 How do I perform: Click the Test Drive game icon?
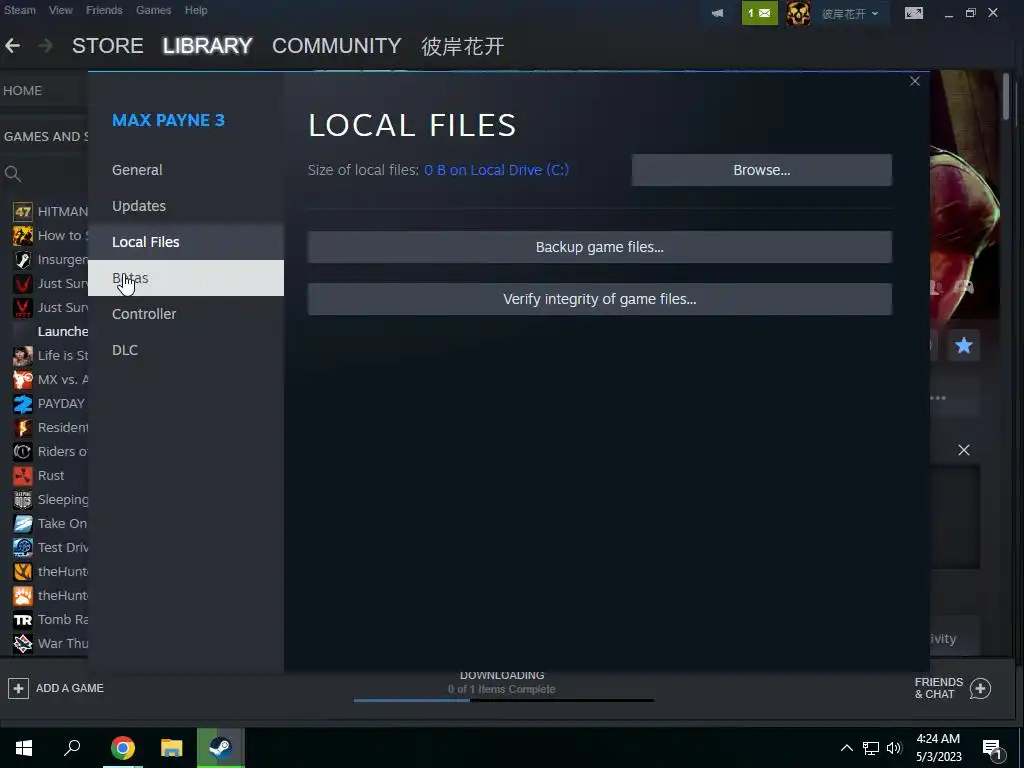tap(23, 548)
